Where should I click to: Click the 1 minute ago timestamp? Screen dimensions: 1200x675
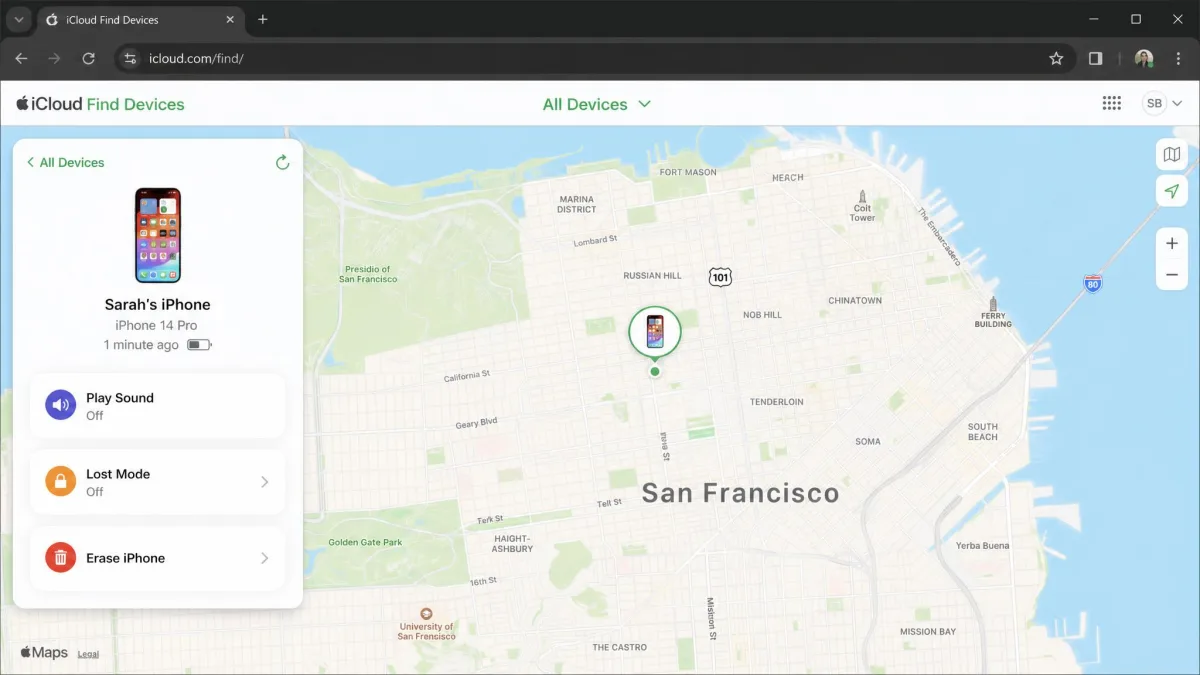pos(141,345)
